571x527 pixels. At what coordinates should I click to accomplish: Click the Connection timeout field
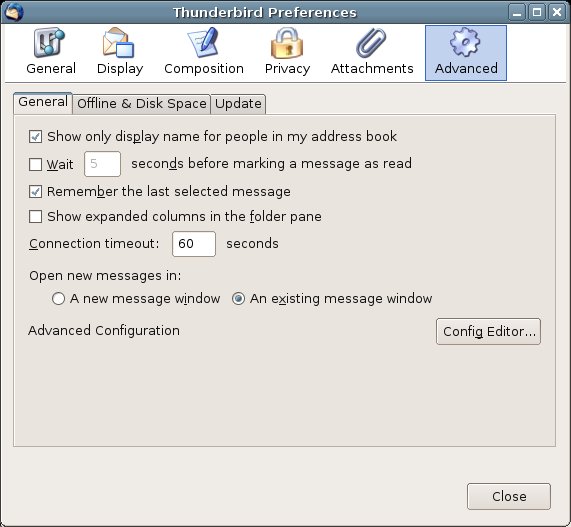click(194, 244)
